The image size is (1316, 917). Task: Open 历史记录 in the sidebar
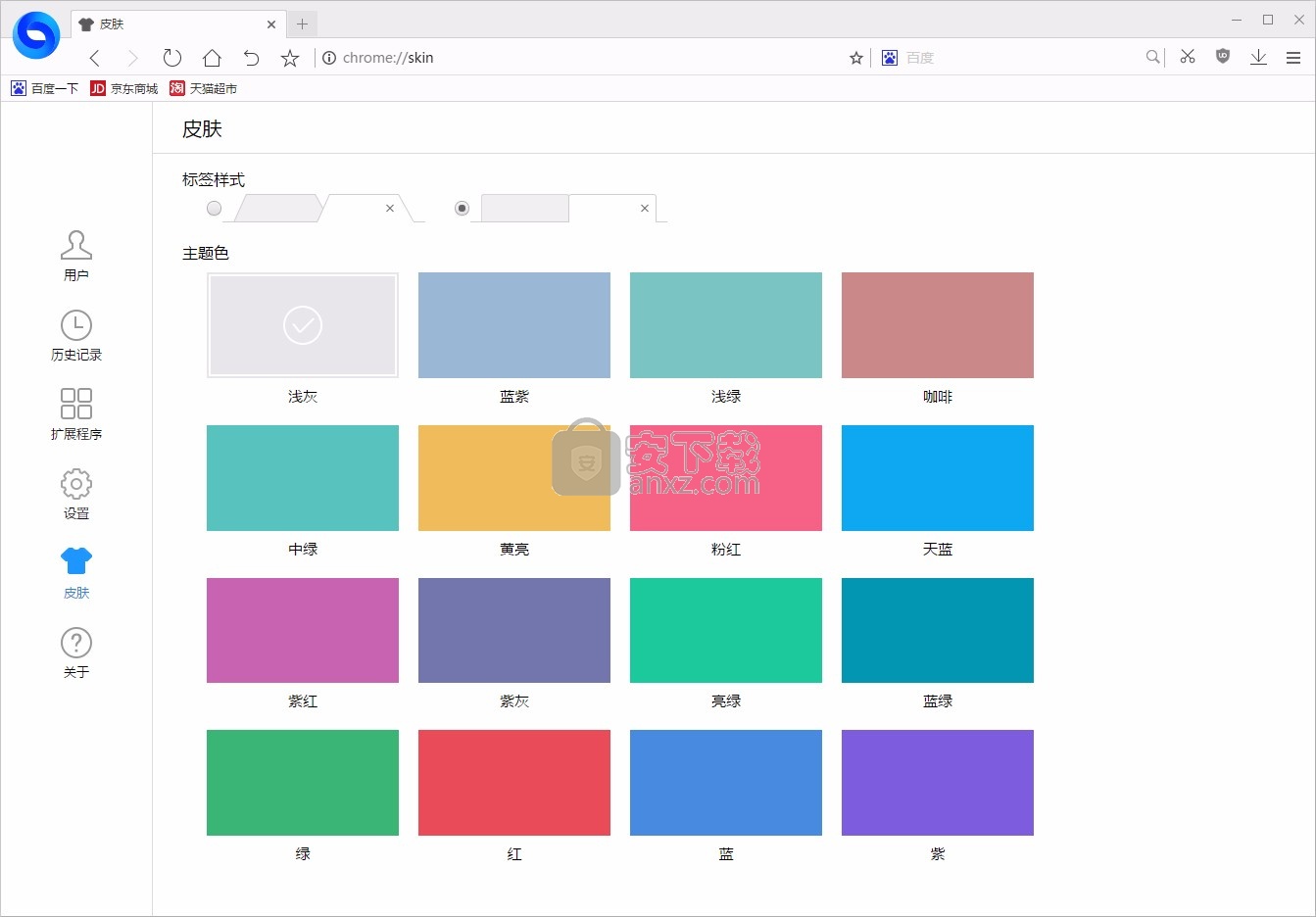pyautogui.click(x=76, y=335)
